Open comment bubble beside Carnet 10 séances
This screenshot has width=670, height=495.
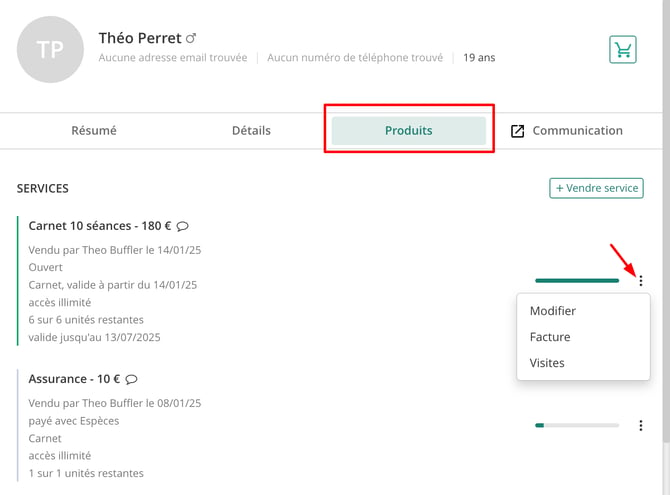pyautogui.click(x=182, y=226)
